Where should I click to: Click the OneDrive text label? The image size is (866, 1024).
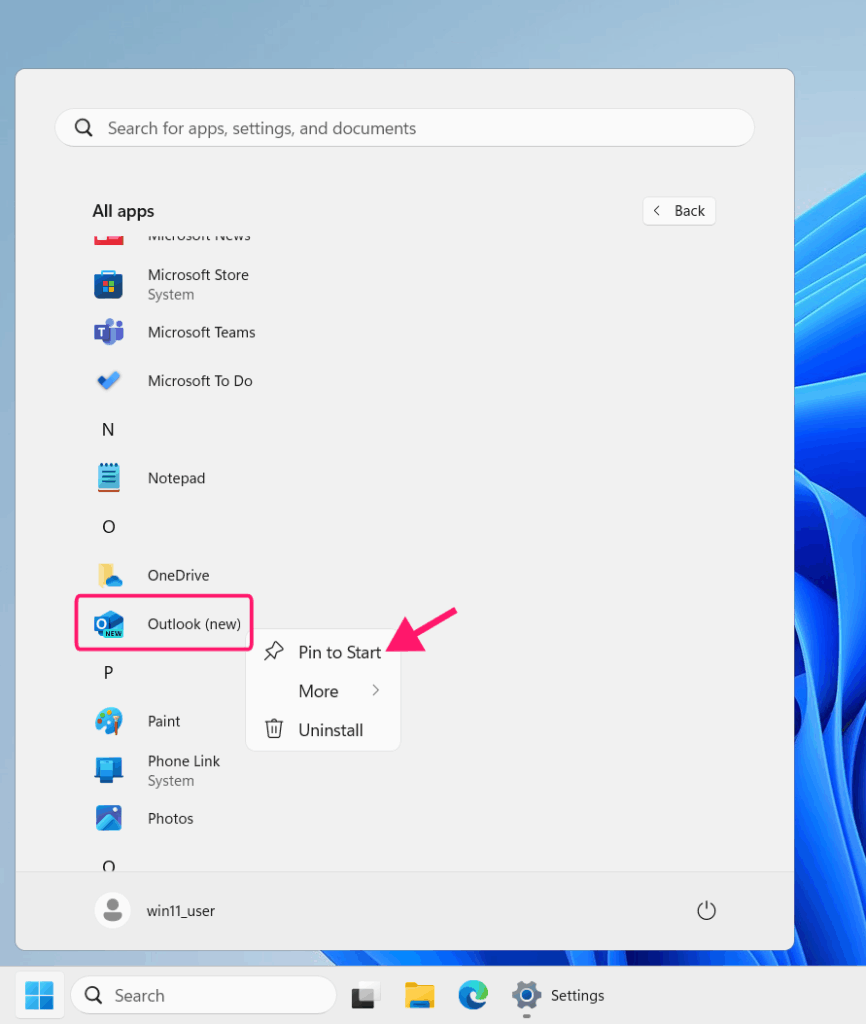tap(178, 575)
